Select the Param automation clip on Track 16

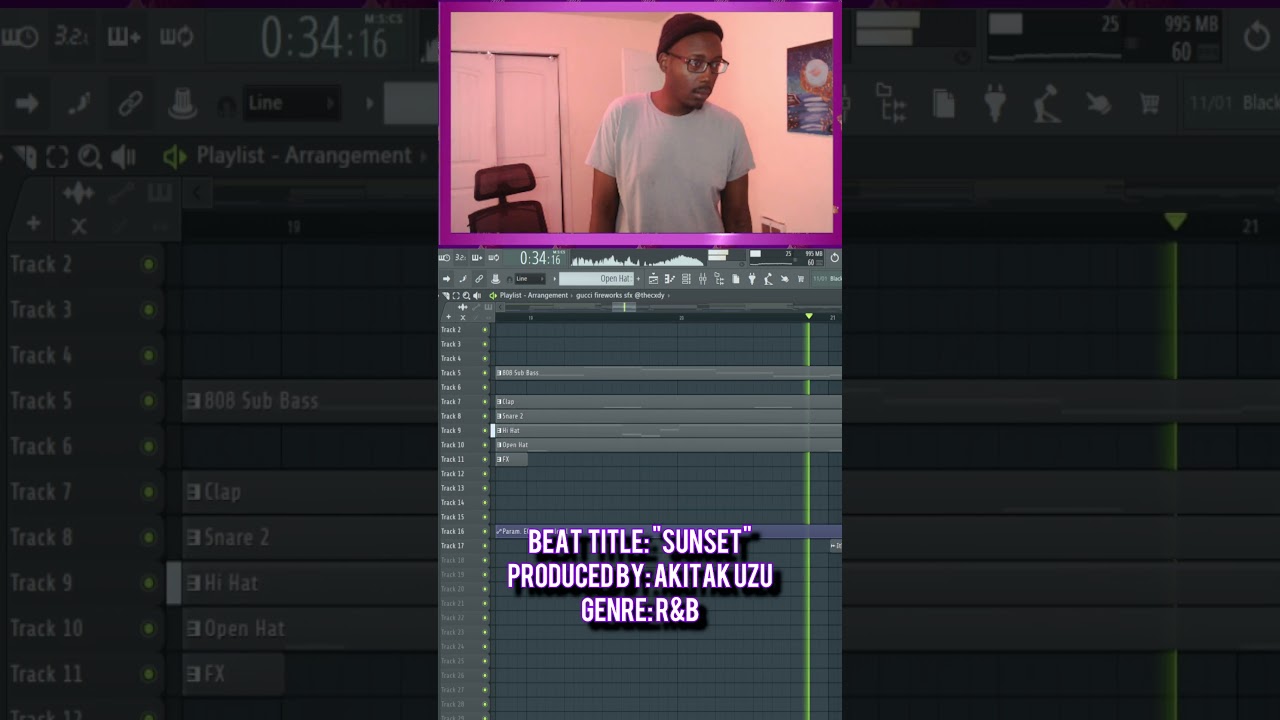[x=668, y=531]
